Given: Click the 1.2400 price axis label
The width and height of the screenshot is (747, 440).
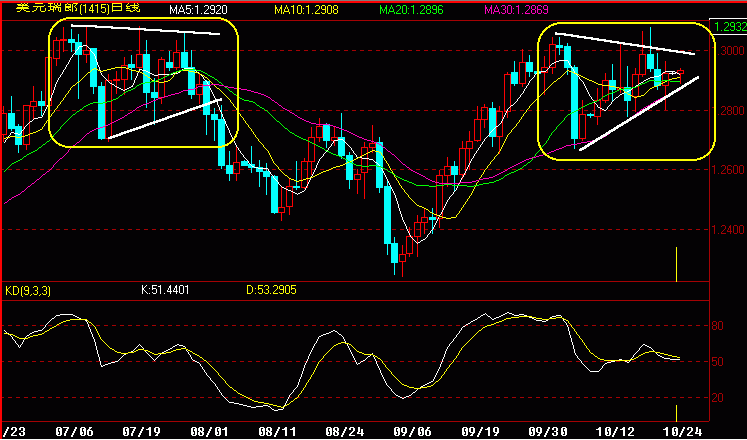Looking at the screenshot, I should point(730,230).
